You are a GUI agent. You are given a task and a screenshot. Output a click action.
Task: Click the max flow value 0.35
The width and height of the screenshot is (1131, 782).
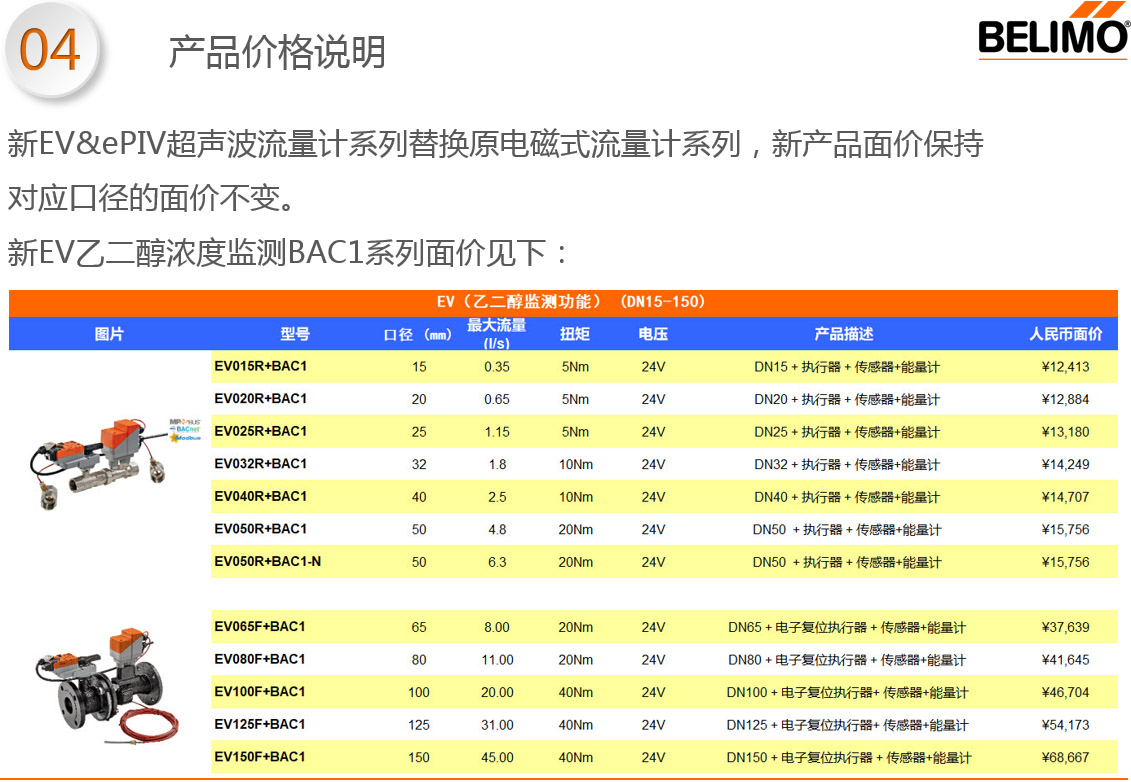pyautogui.click(x=497, y=366)
